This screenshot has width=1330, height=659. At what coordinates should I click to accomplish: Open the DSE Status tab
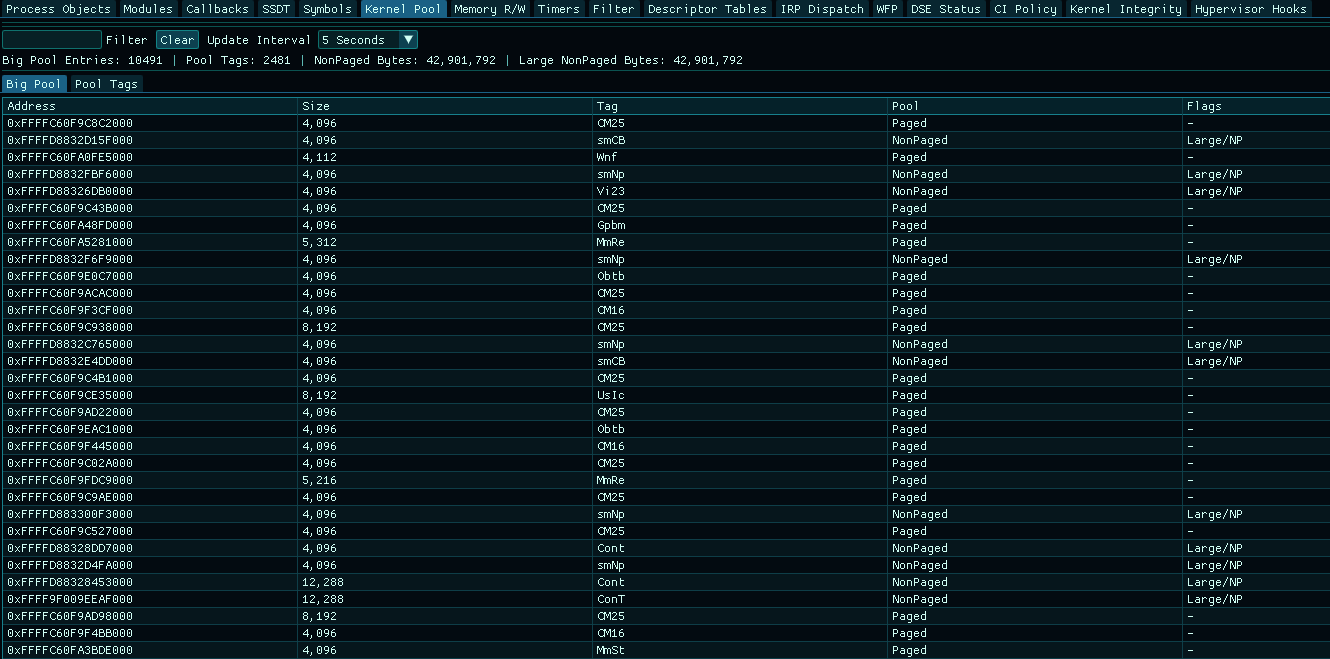point(946,9)
